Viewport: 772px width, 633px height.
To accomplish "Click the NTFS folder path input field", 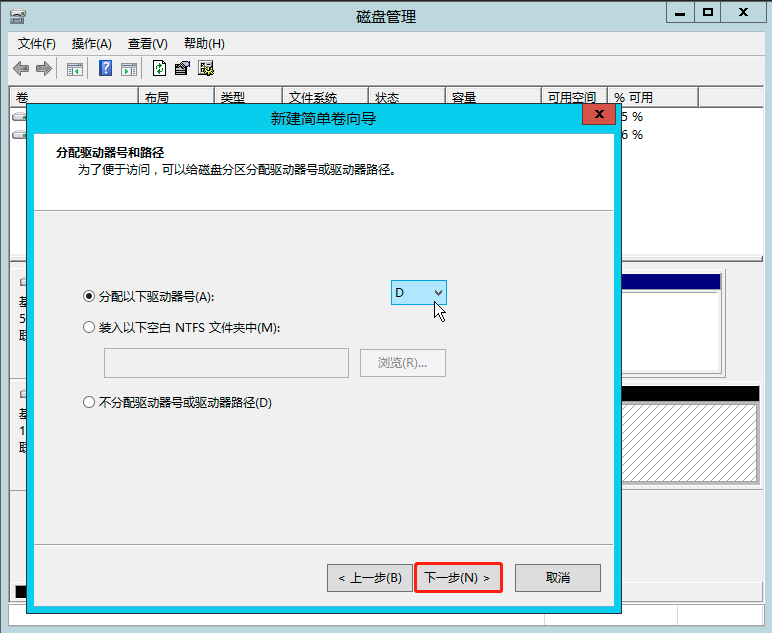I will [226, 363].
